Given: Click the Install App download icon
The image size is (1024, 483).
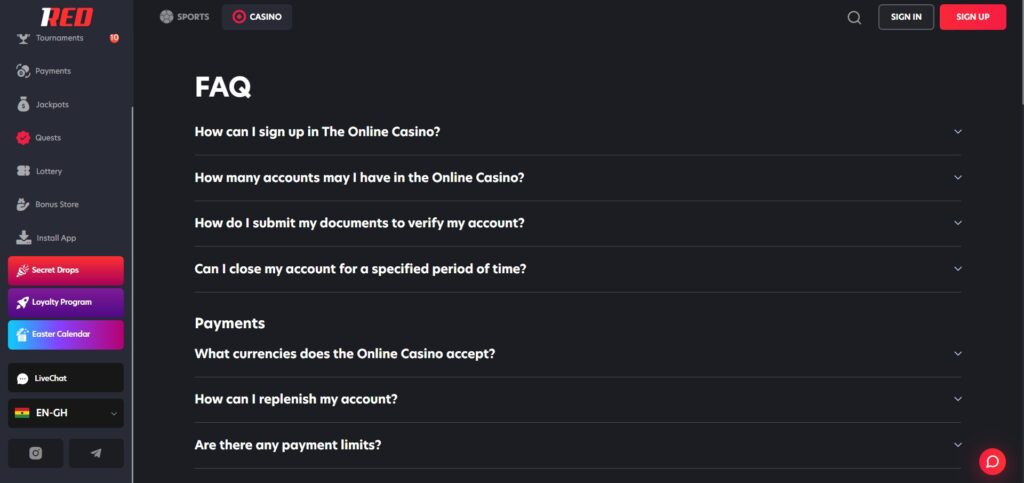Looking at the screenshot, I should pyautogui.click(x=24, y=238).
